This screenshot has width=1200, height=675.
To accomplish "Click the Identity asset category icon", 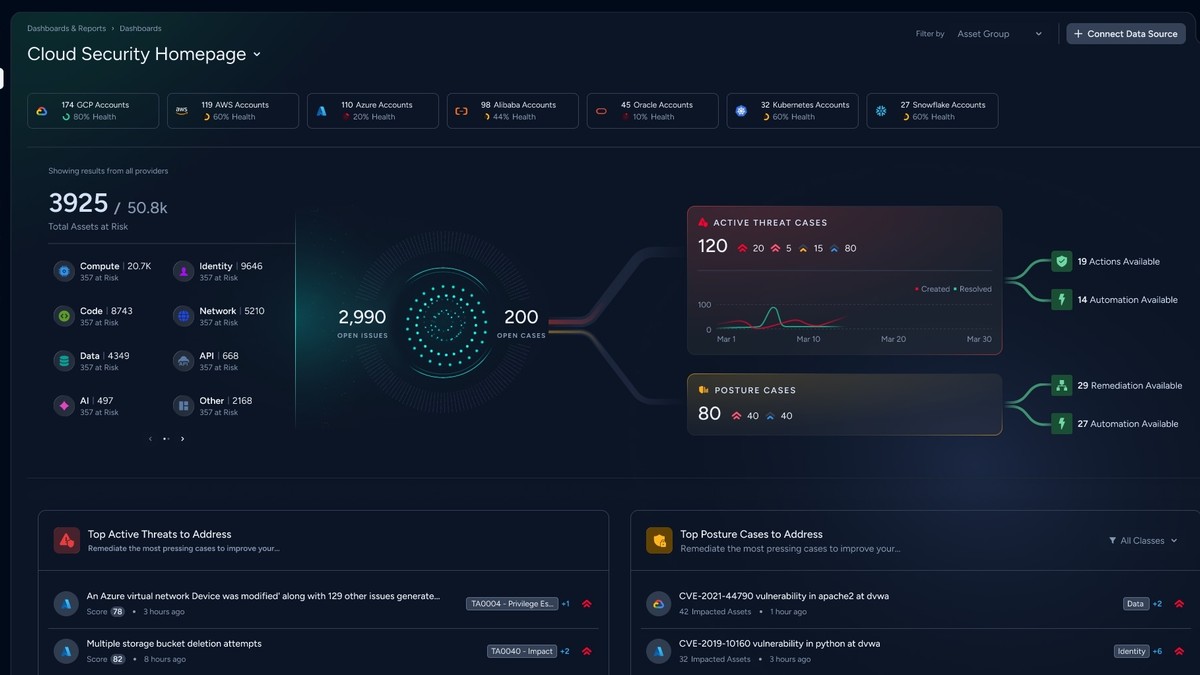I will tap(183, 271).
